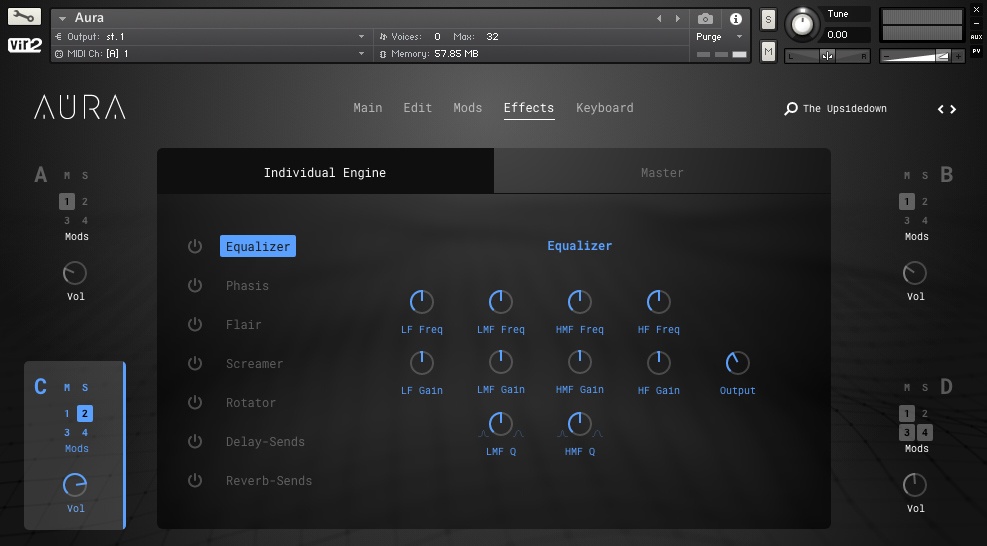This screenshot has width=987, height=546.
Task: Switch to the Main tab
Action: 368,108
